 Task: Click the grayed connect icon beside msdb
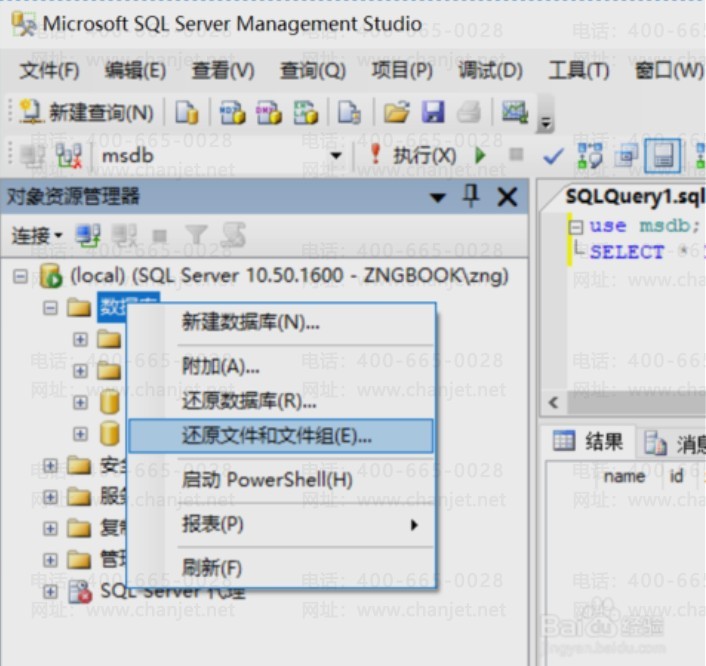point(32,156)
